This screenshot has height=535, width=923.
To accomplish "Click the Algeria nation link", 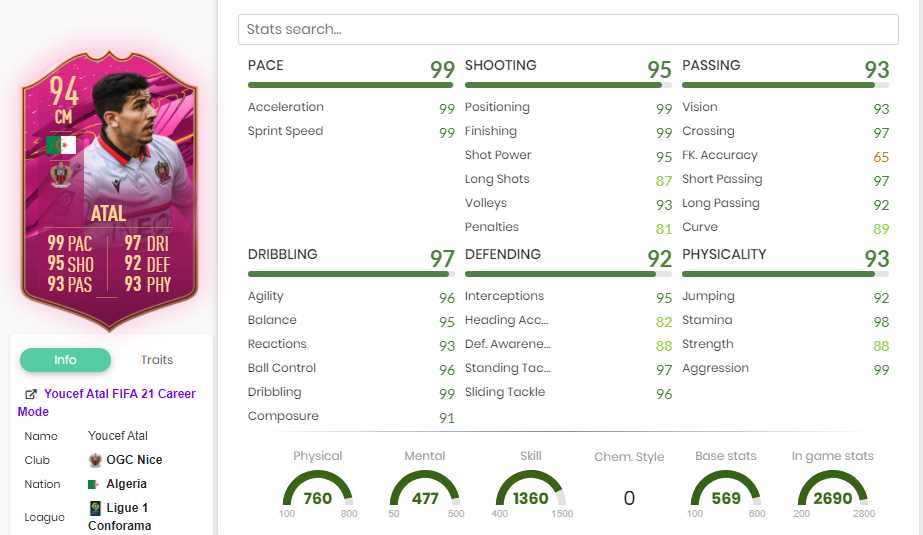I will coord(127,484).
